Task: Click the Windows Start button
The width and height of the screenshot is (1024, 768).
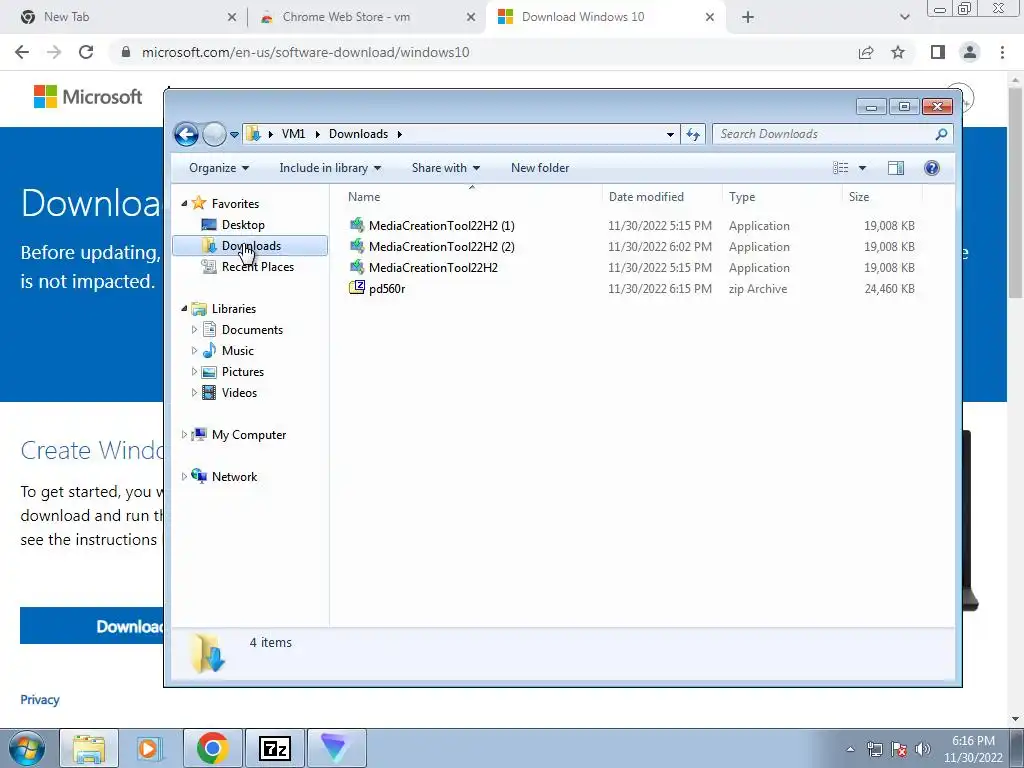Action: [x=27, y=748]
